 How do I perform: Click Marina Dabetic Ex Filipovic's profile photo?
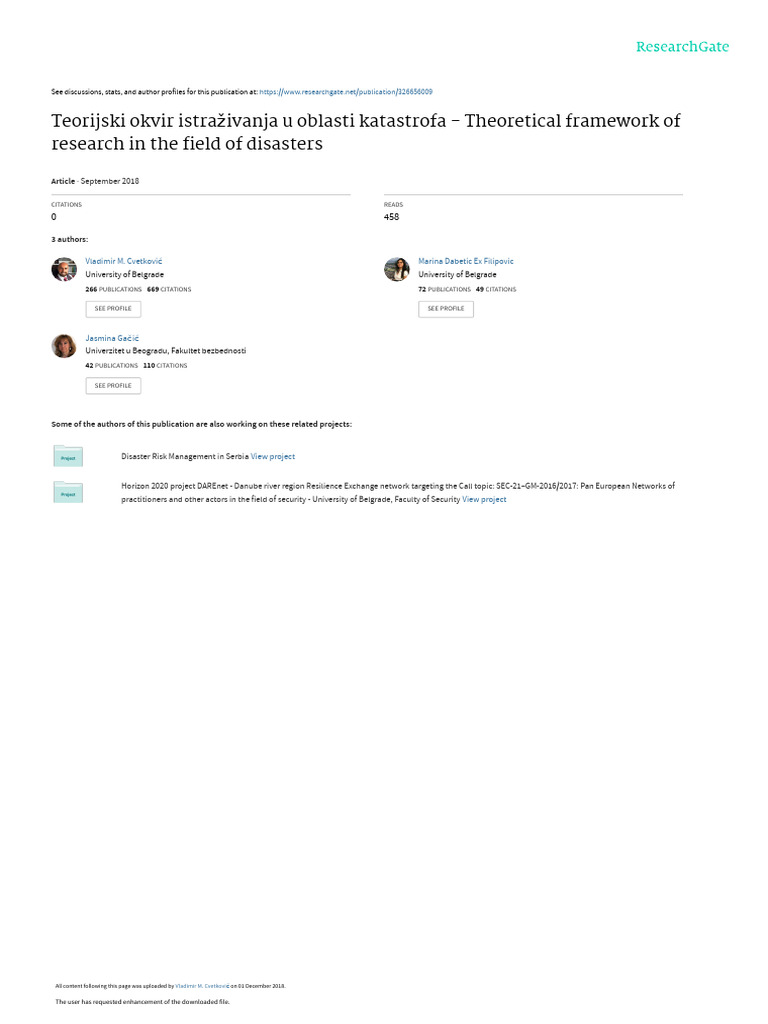(397, 269)
